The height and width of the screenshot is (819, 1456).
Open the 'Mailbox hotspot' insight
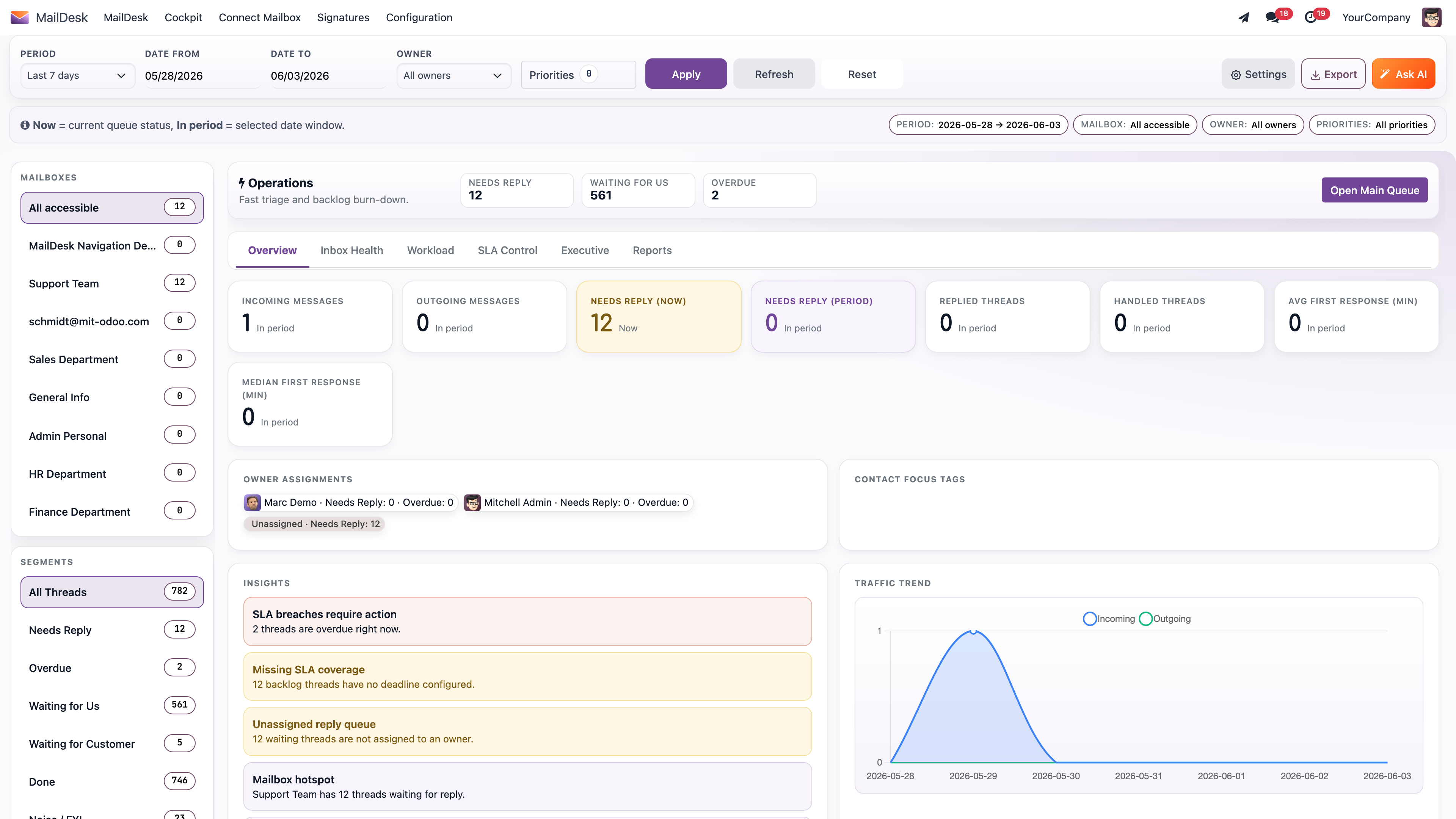pos(527,786)
